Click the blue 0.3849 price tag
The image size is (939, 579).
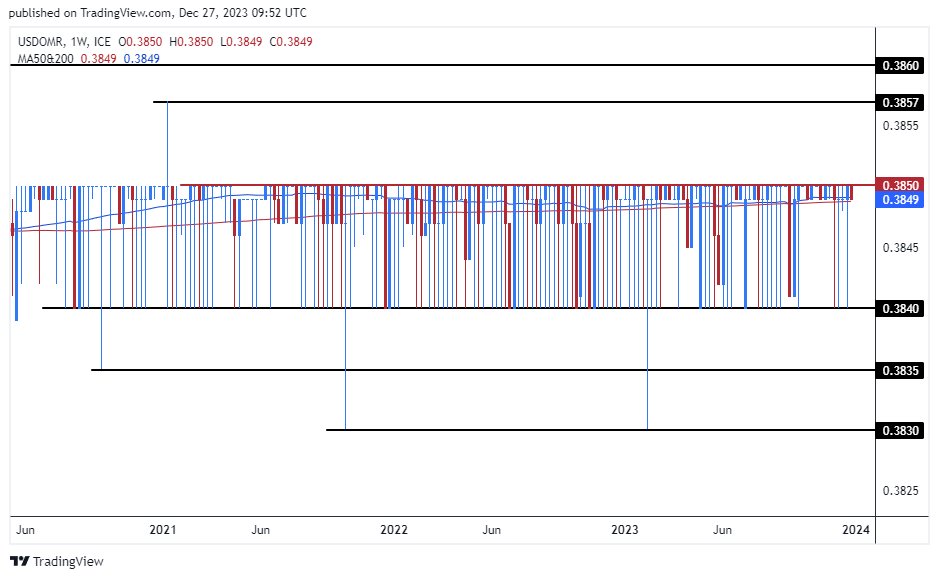(899, 199)
